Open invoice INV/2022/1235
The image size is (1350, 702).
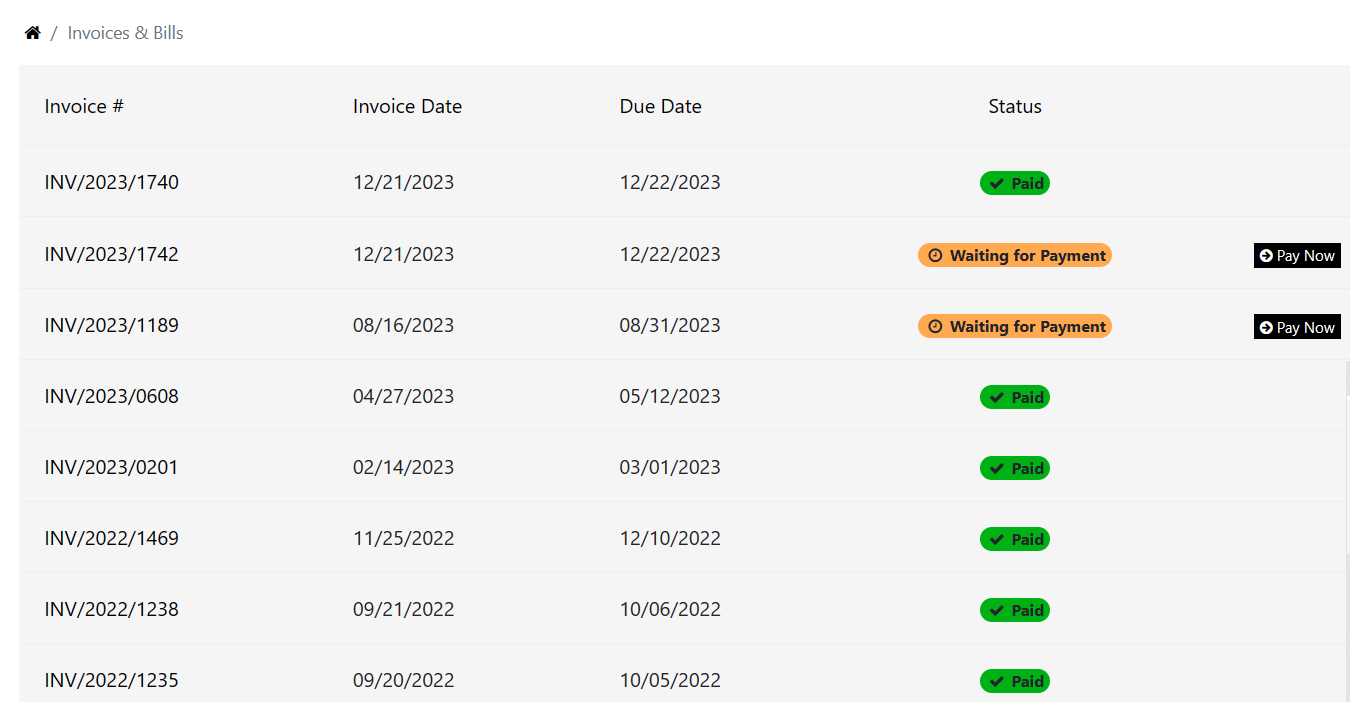click(112, 680)
